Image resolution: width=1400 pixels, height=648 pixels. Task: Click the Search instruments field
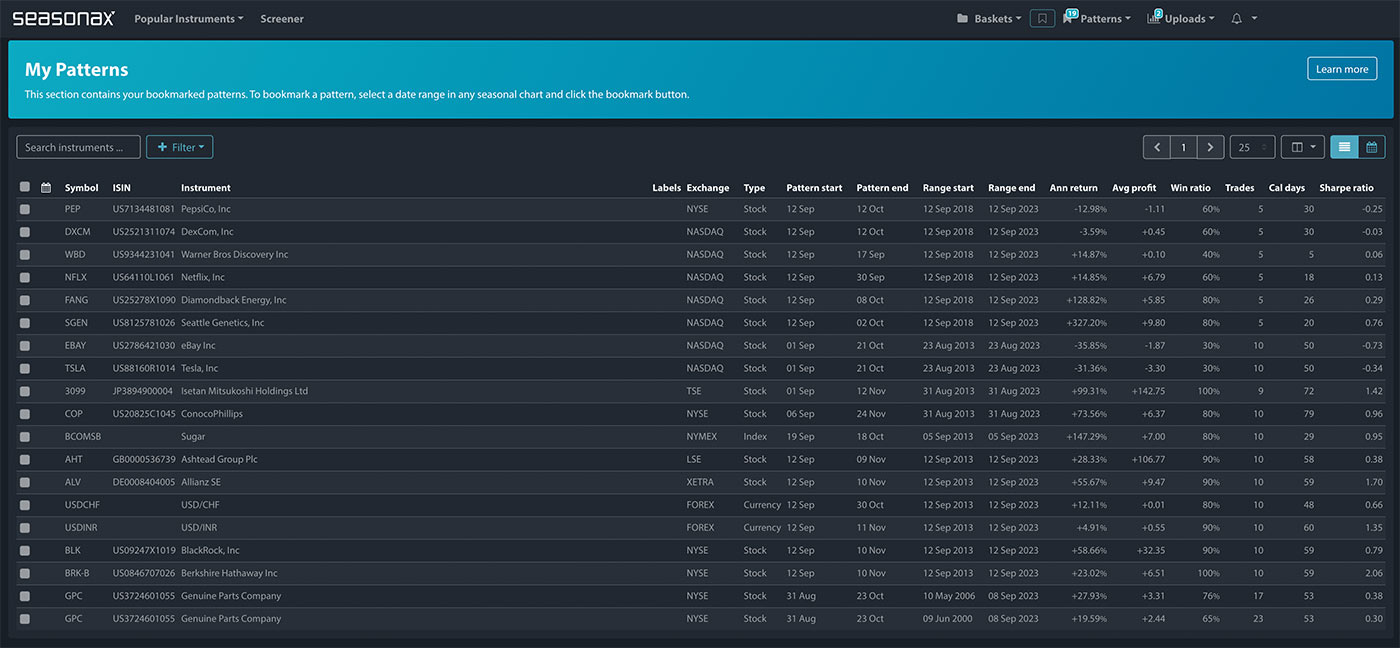point(78,147)
